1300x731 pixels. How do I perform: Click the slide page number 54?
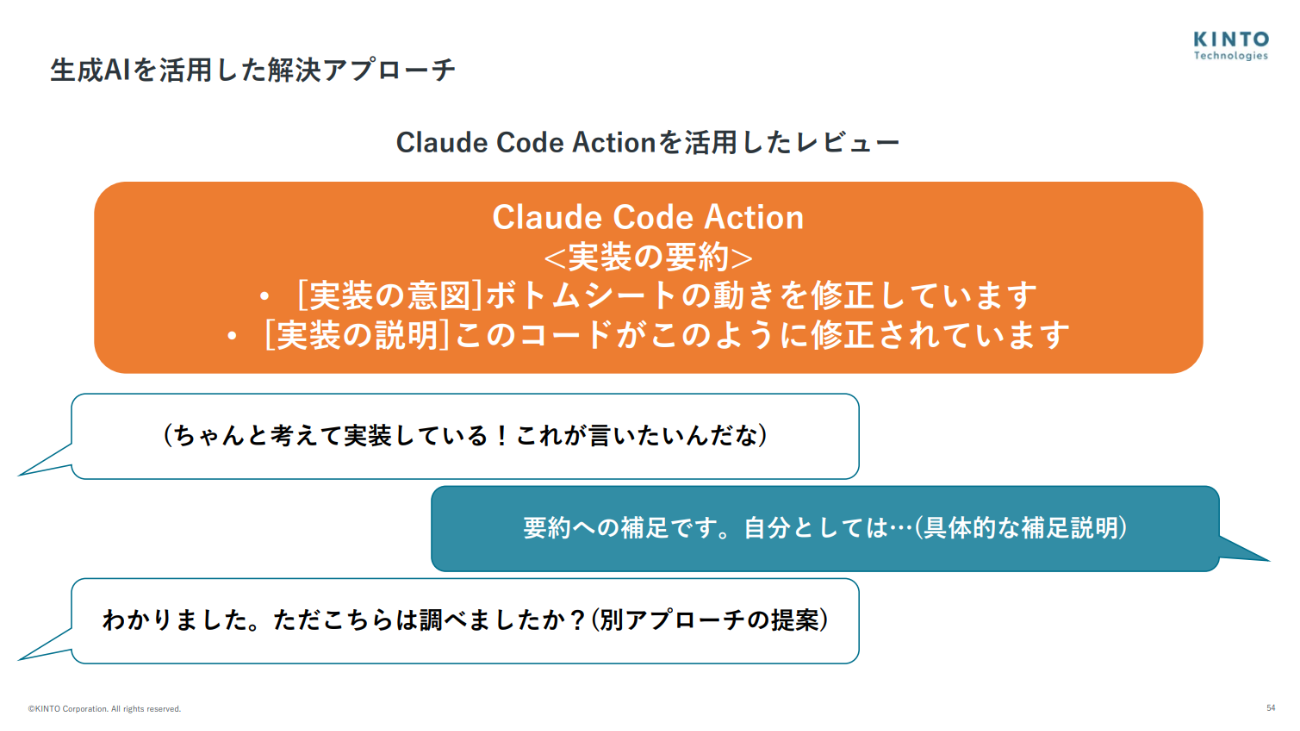1270,708
